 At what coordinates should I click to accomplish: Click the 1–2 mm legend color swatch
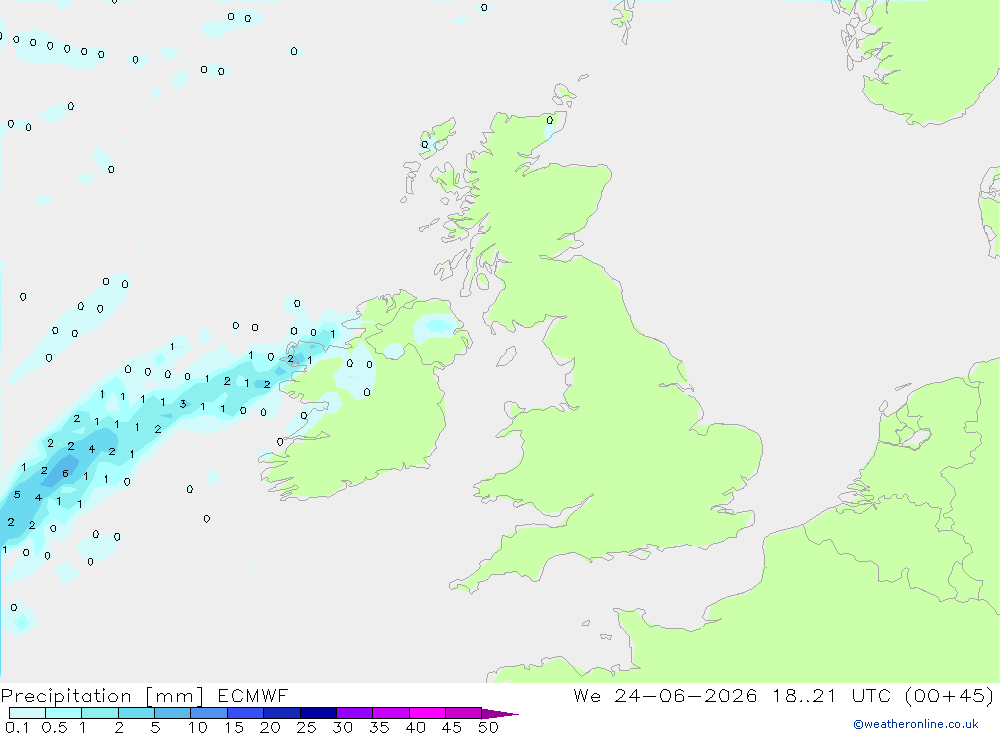pyautogui.click(x=99, y=713)
